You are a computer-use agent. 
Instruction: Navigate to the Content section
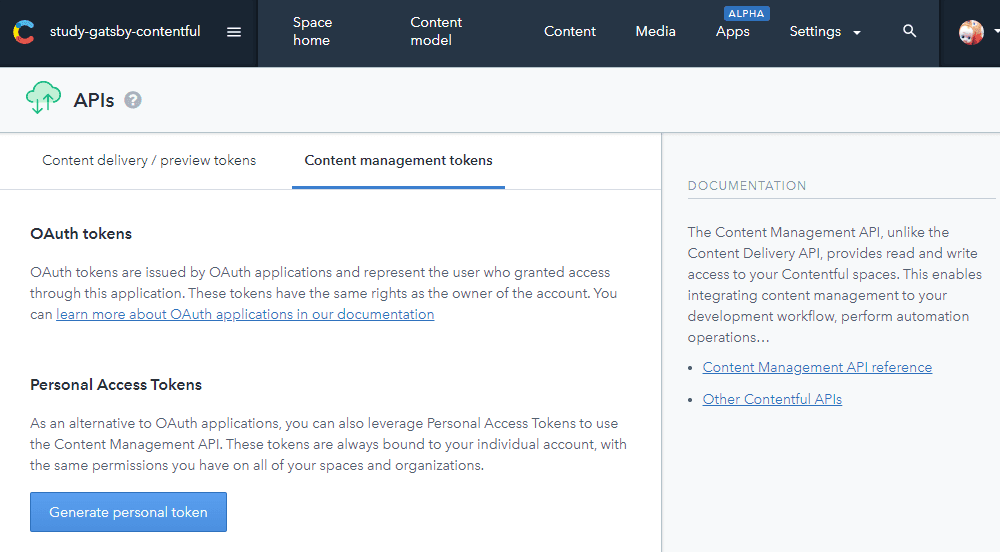(x=570, y=32)
